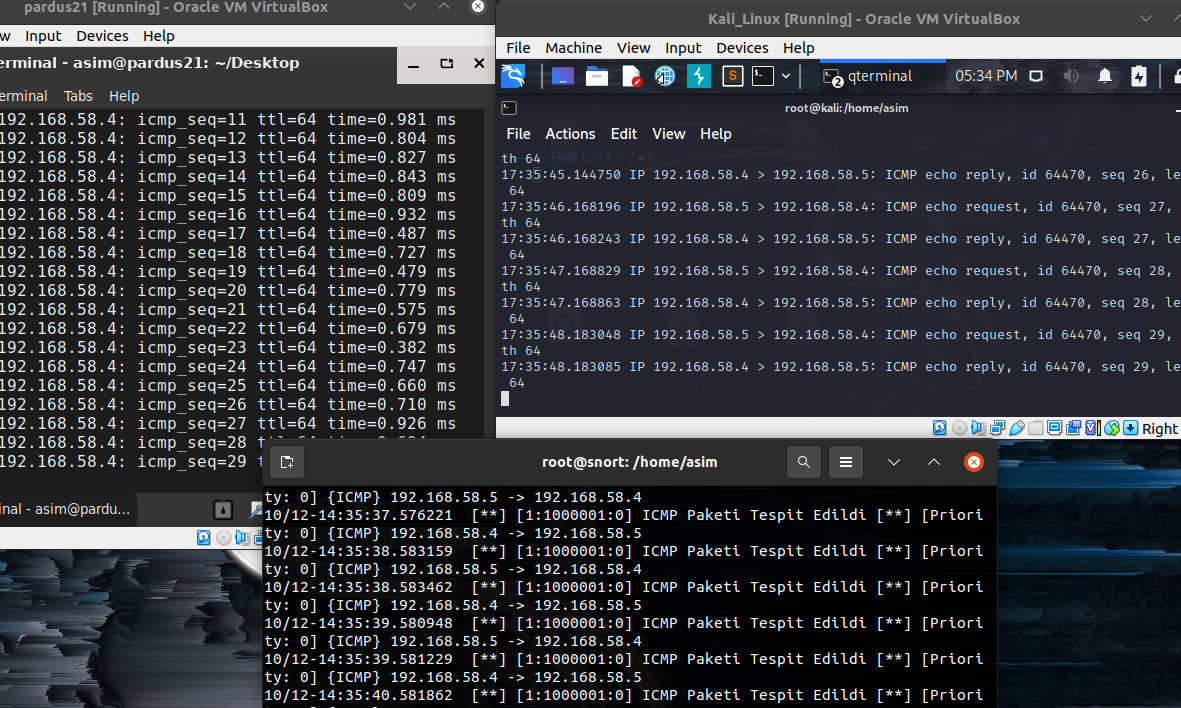Click audio indicator icon in Kali status bar
Viewport: 1181px width, 708px height.
[x=978, y=428]
